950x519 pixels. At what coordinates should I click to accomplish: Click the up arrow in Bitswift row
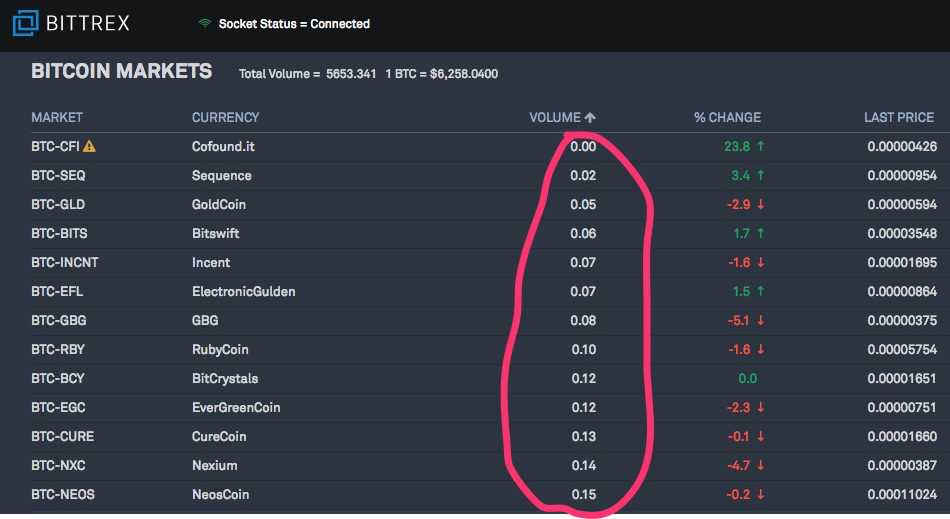(760, 233)
